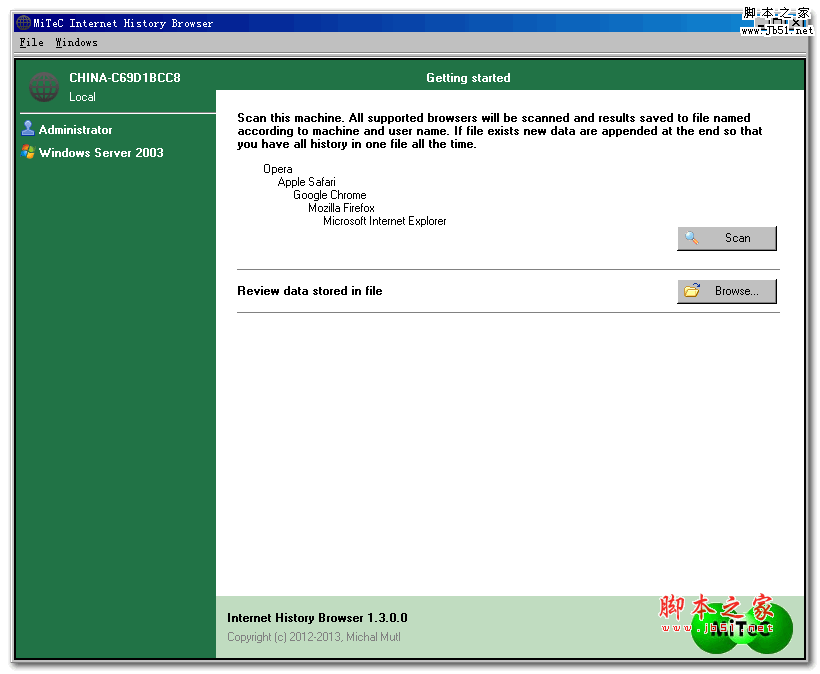
Task: Click the Administrator user icon
Action: [28, 128]
